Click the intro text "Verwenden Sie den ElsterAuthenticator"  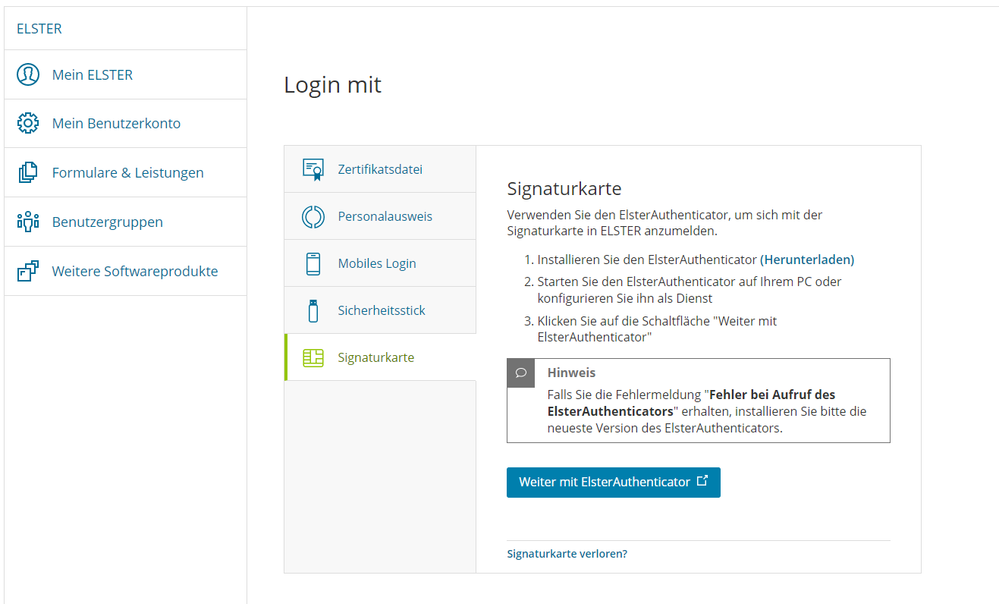point(618,215)
